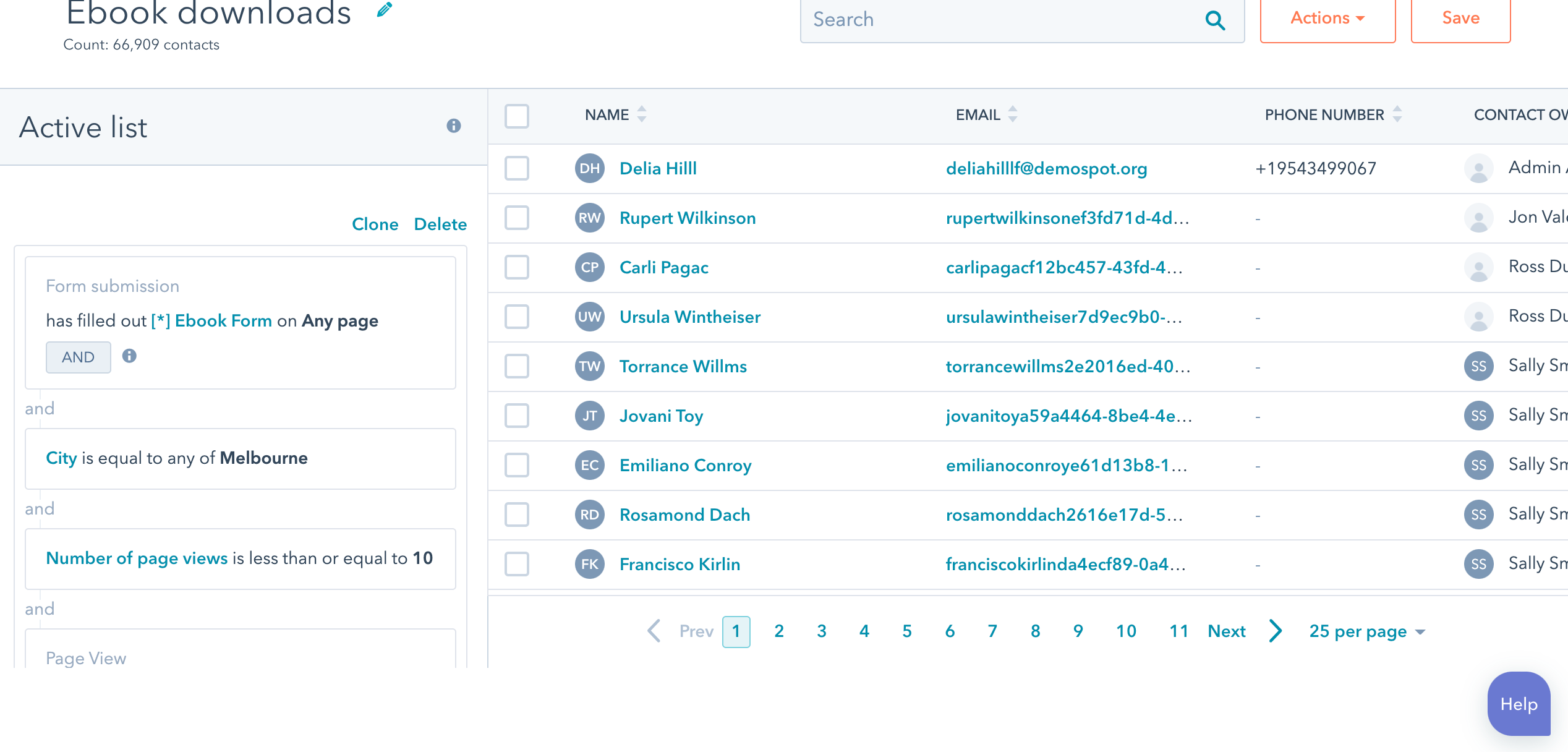Navigate to page 2 of contacts
This screenshot has height=752, width=1568.
779,631
